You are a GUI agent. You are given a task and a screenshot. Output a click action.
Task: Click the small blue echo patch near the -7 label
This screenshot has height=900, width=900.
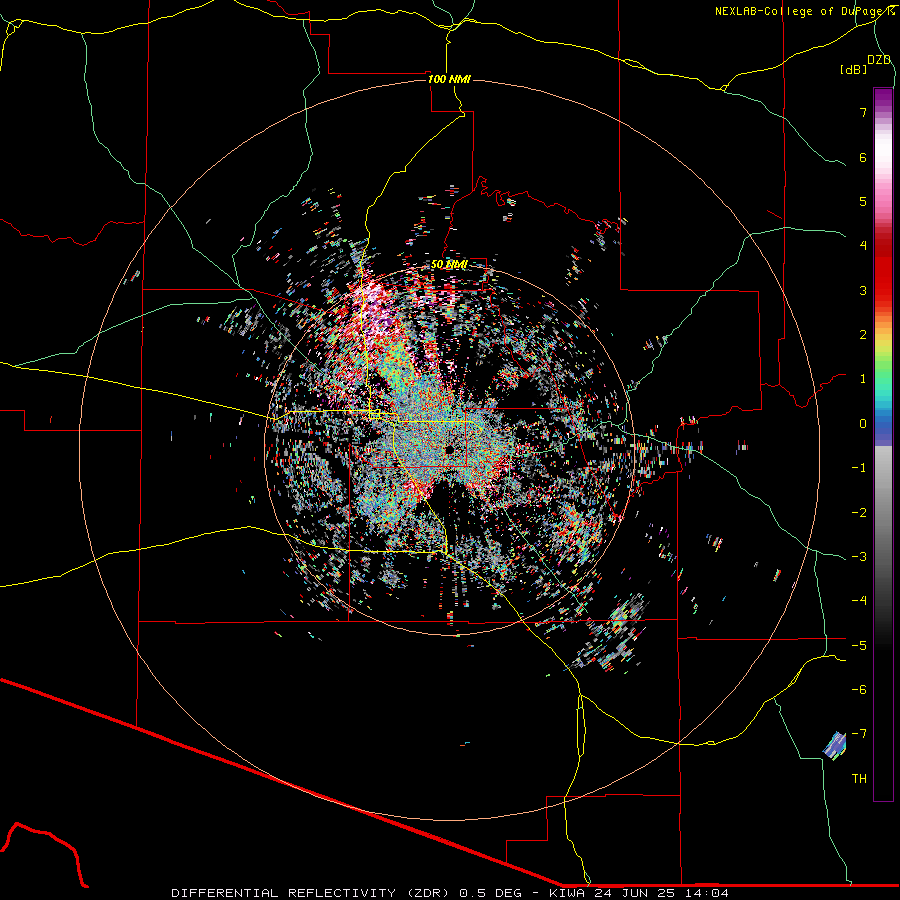pos(835,746)
